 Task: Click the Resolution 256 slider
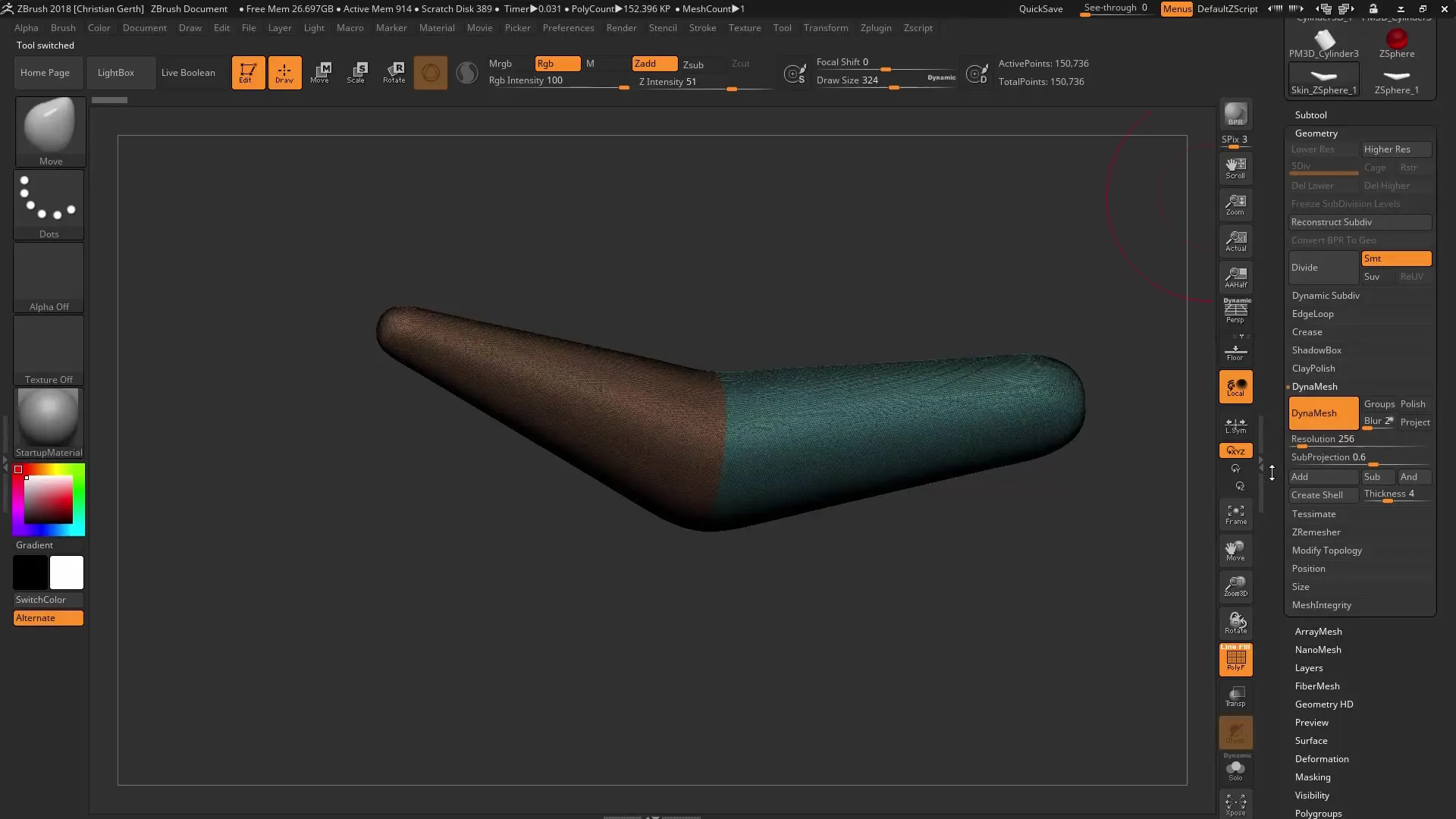(1360, 440)
